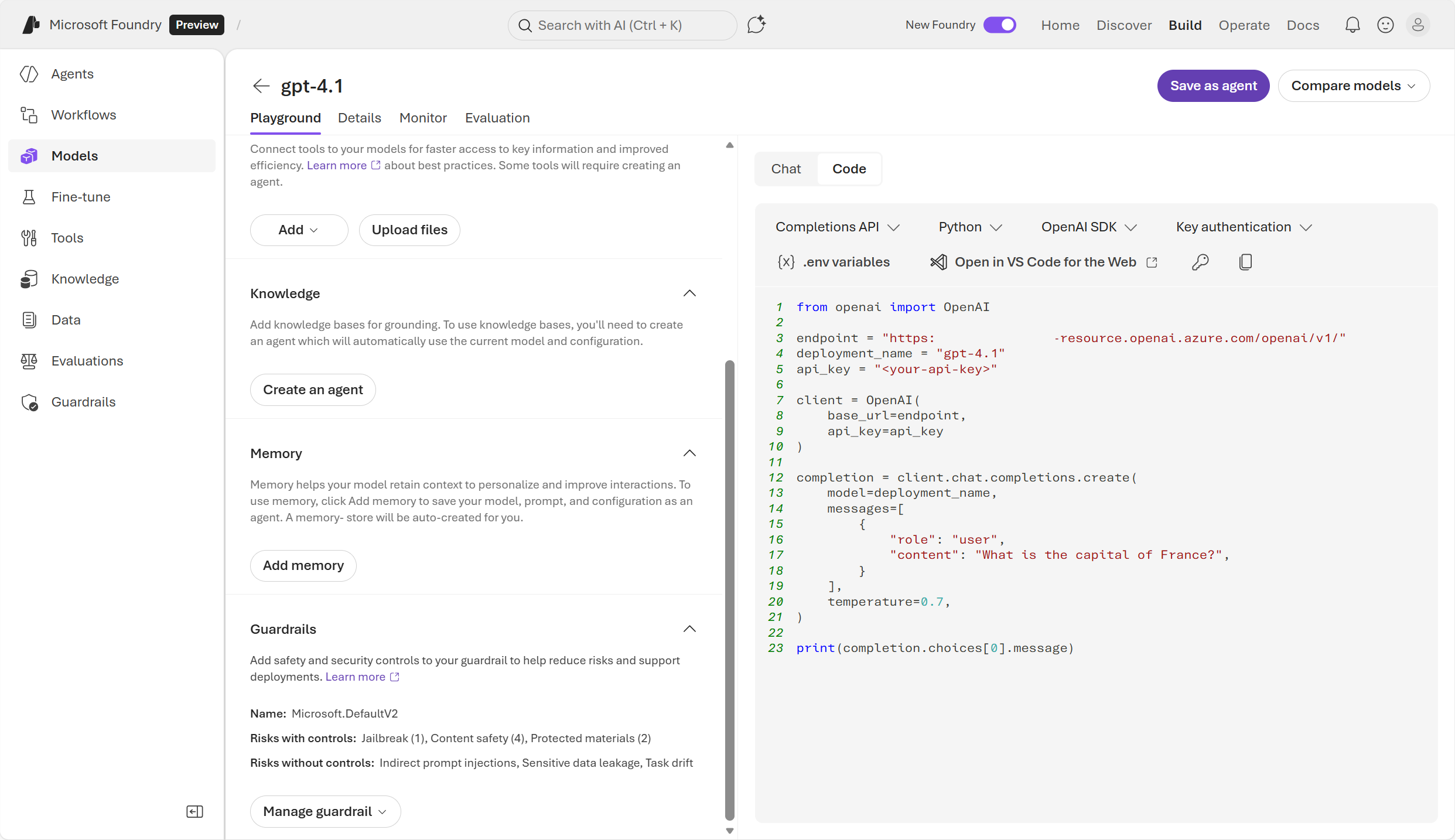Click the .env variables braces icon

click(x=785, y=262)
